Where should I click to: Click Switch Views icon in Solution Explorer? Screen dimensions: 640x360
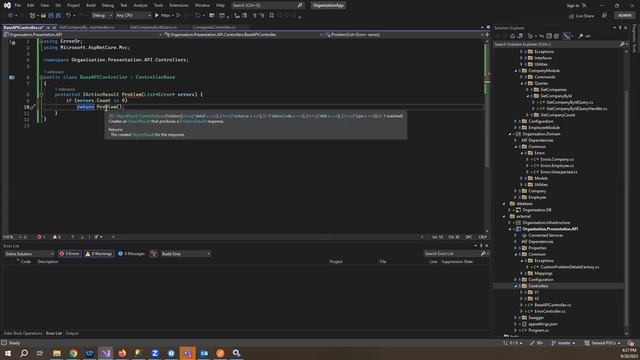coord(520,36)
